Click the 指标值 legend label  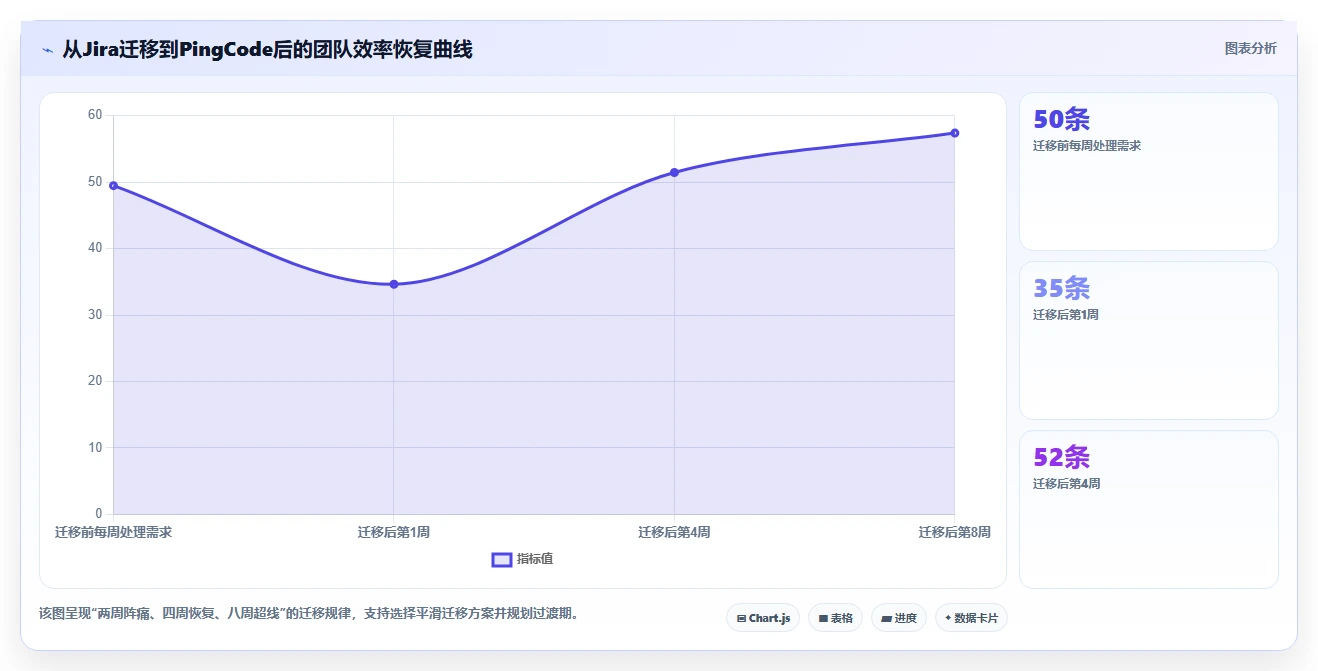point(535,559)
